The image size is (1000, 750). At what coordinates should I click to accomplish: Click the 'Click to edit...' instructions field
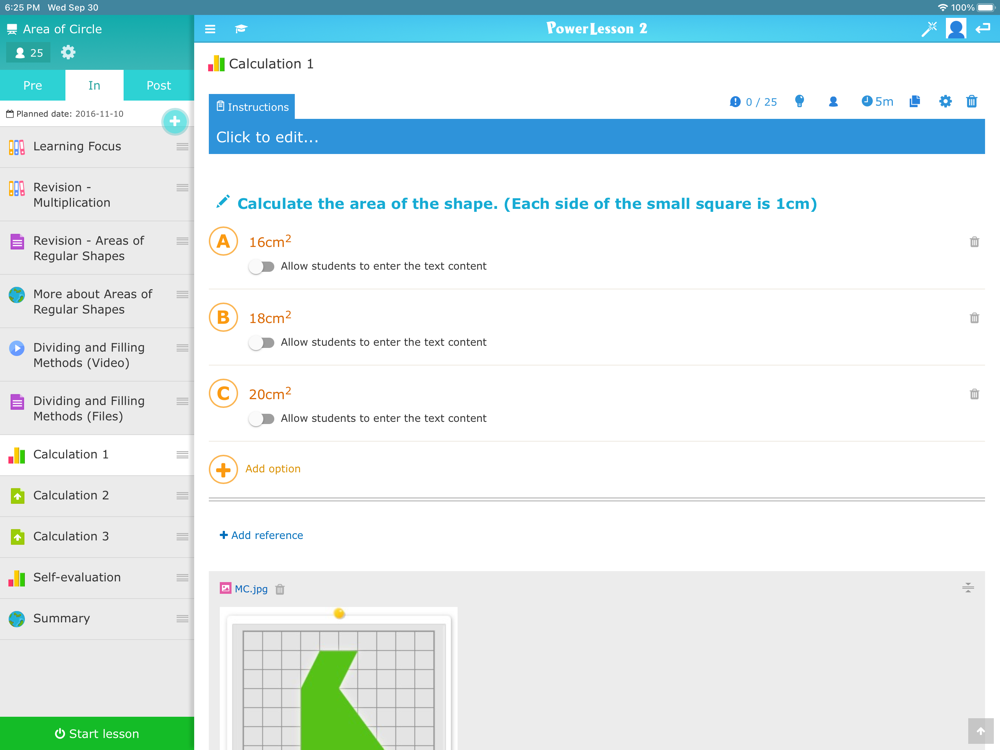point(596,136)
